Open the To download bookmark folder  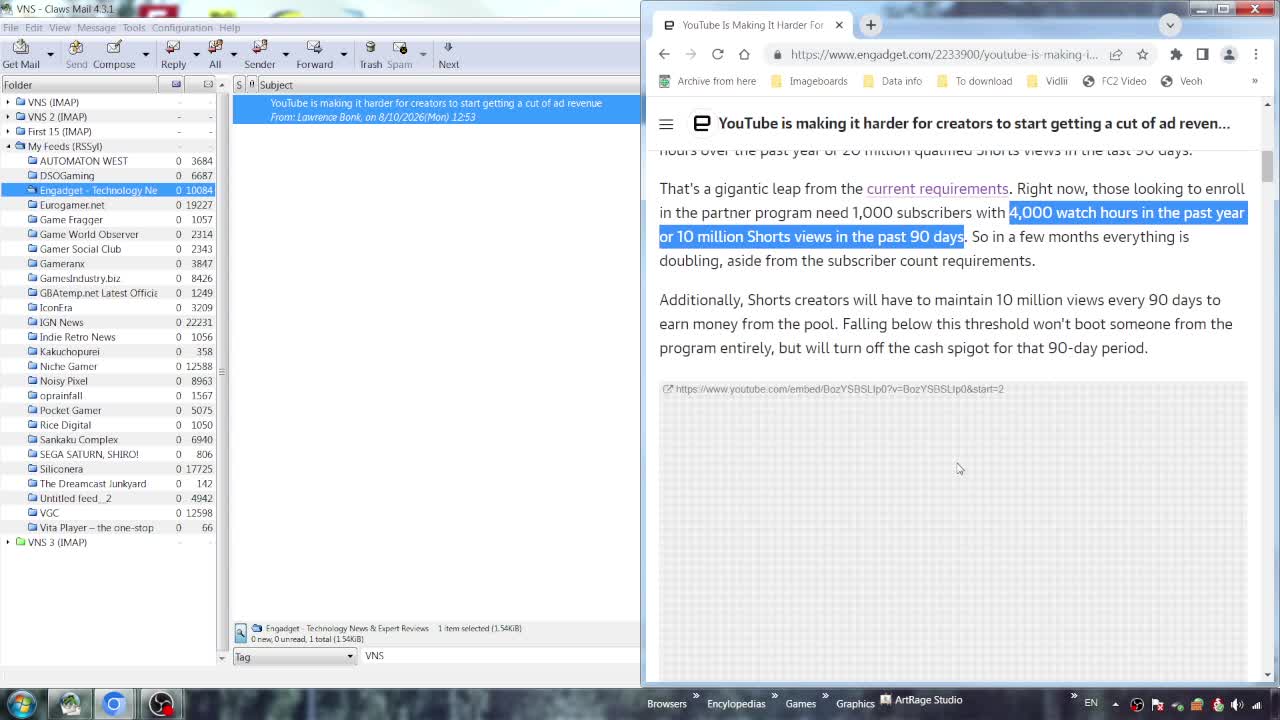click(974, 81)
